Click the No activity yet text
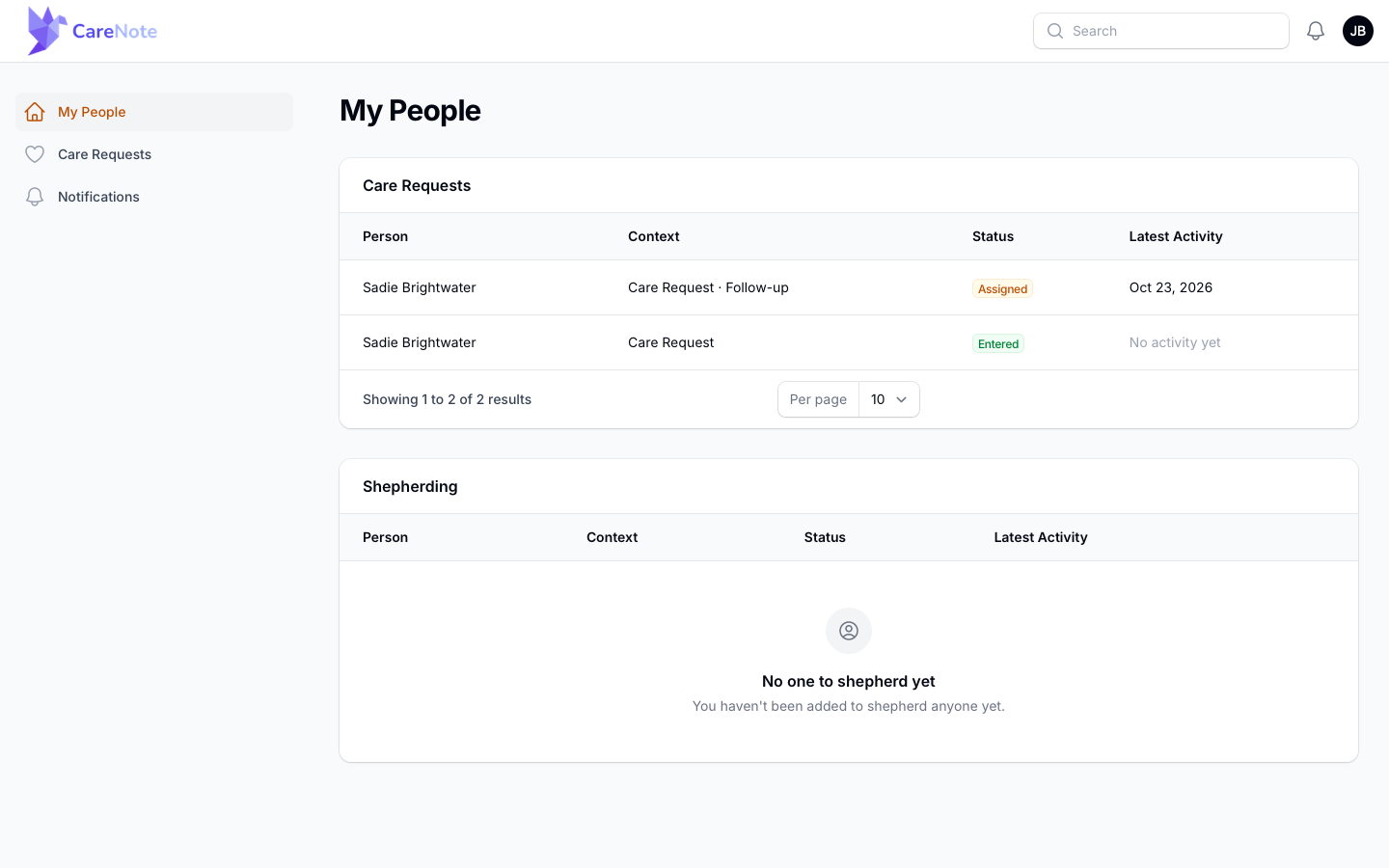 pyautogui.click(x=1175, y=342)
